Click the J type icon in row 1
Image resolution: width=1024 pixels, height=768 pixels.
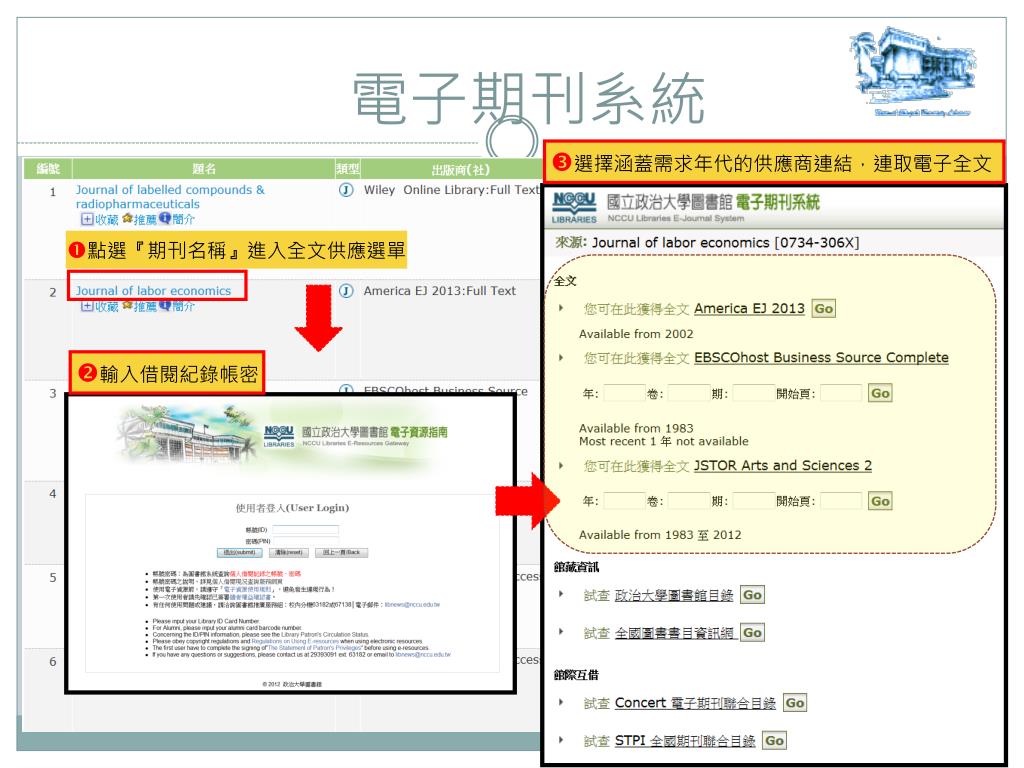[x=346, y=190]
